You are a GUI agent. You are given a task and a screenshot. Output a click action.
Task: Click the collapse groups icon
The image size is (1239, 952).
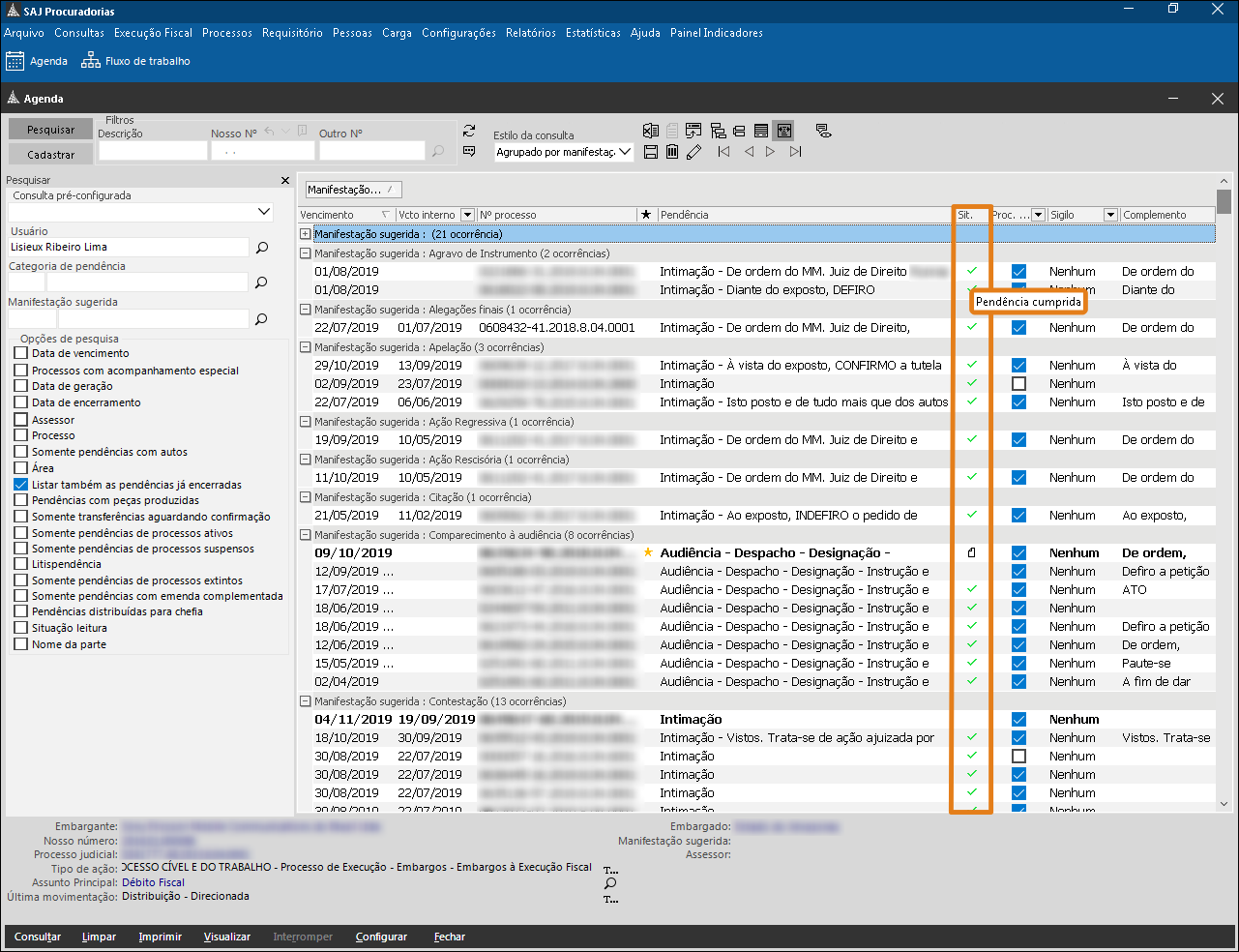point(739,131)
